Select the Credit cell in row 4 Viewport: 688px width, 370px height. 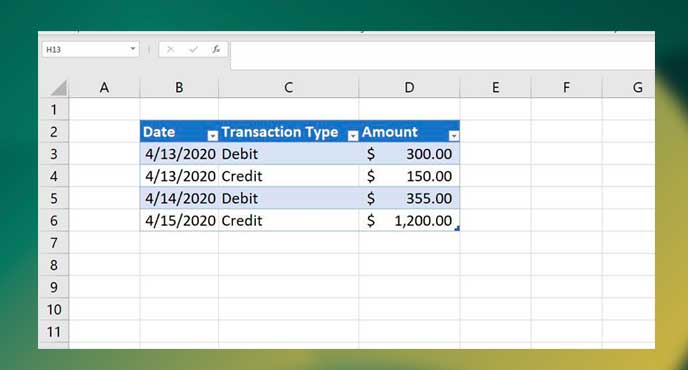[288, 176]
